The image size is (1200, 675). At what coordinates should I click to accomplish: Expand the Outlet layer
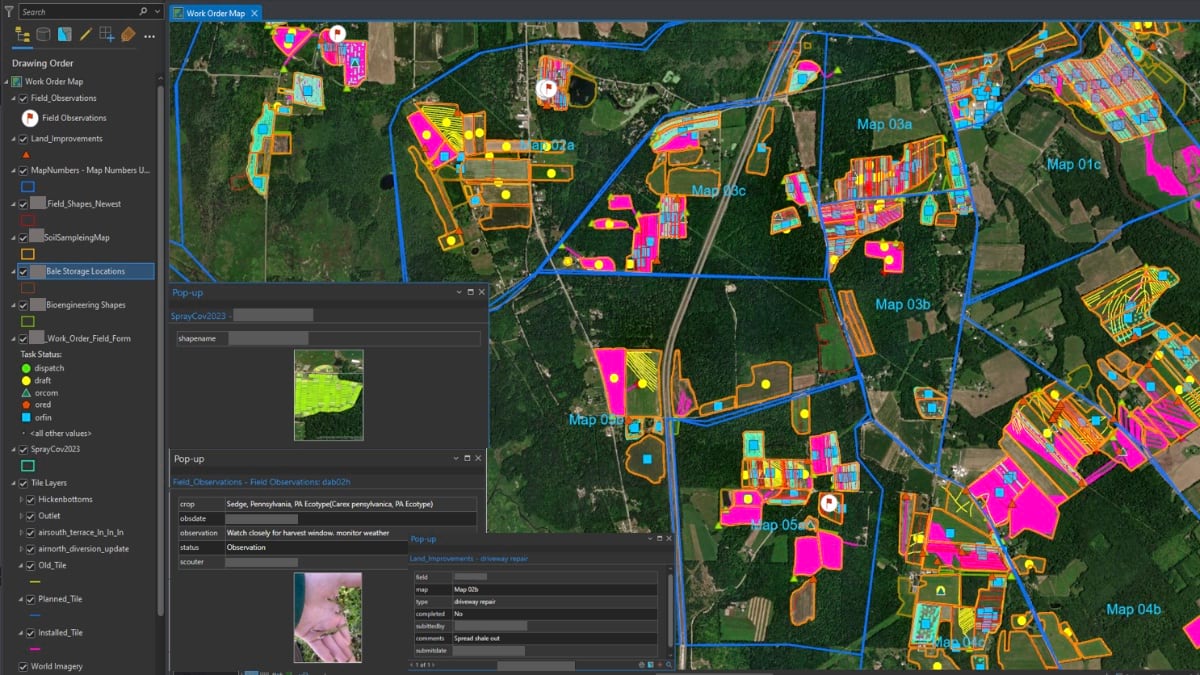[23, 516]
